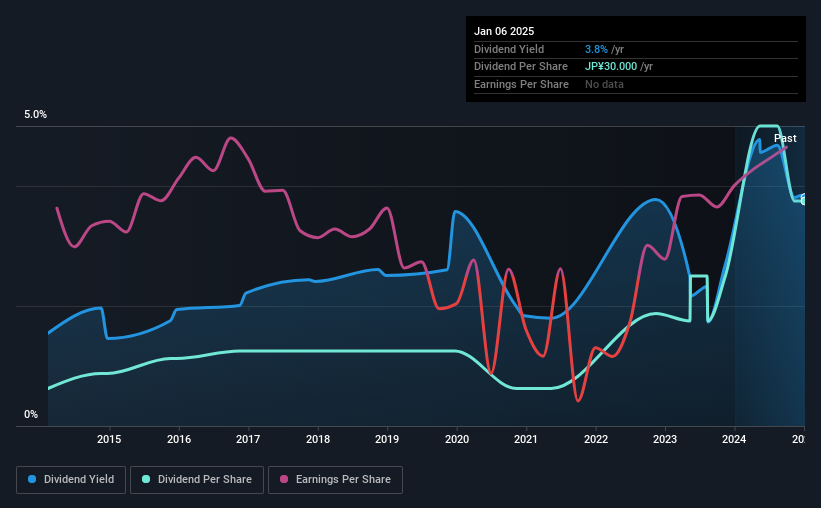Select the 2019 x-axis label
The width and height of the screenshot is (821, 508).
(387, 439)
